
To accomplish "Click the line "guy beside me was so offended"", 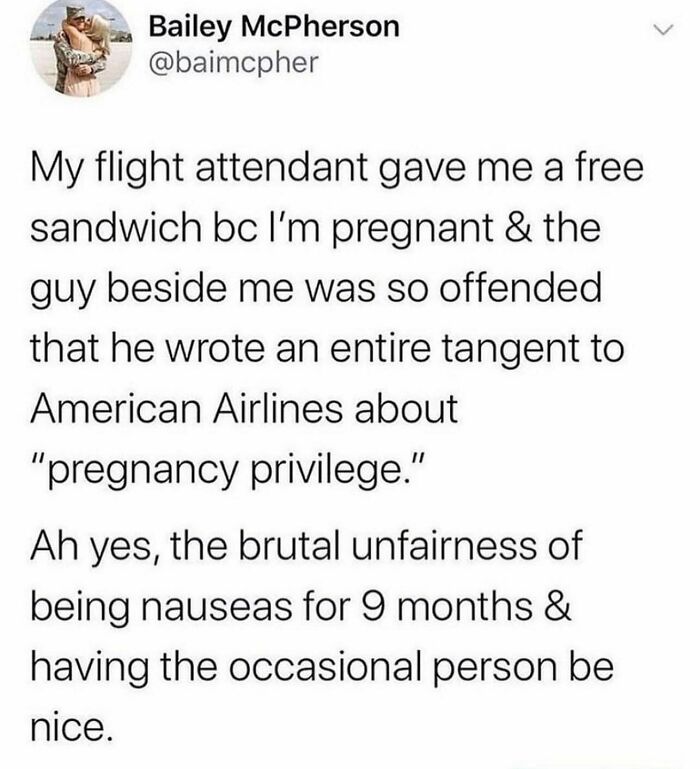I will (315, 288).
